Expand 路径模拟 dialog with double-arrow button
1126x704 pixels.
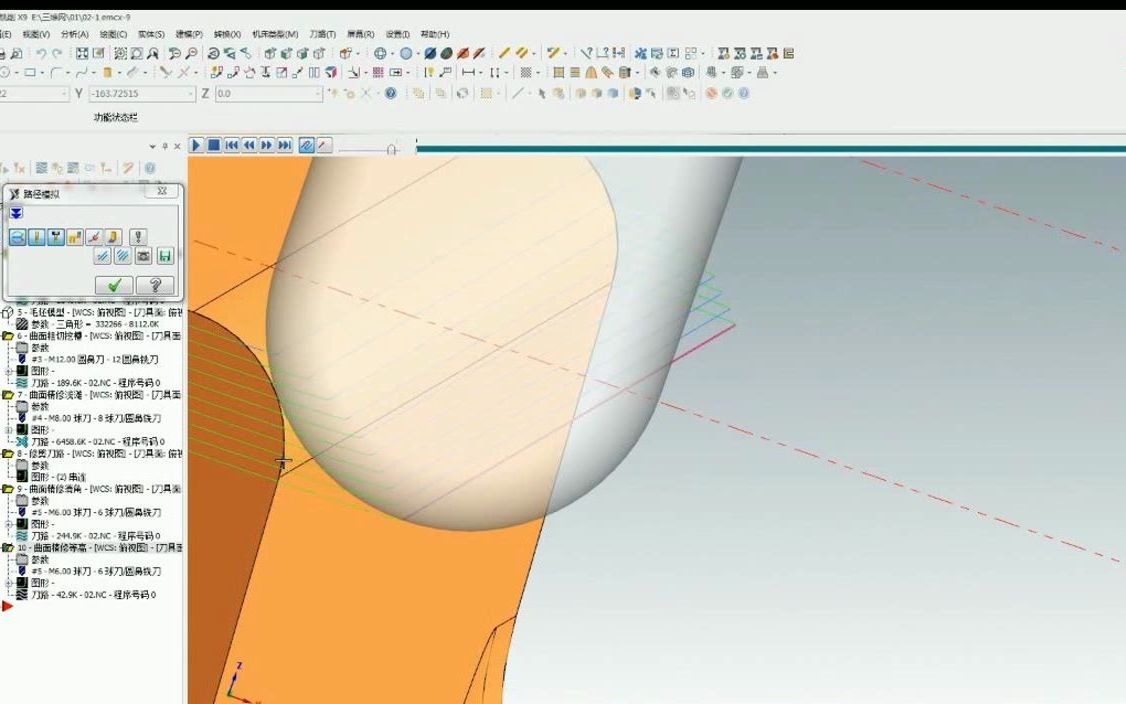[17, 213]
